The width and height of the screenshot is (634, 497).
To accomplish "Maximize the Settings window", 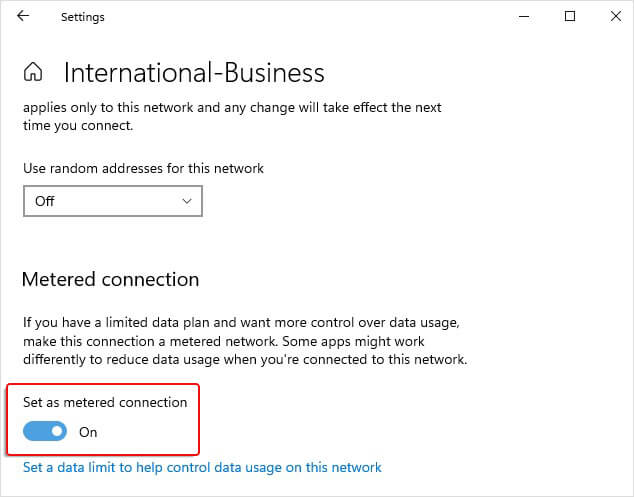I will 570,16.
